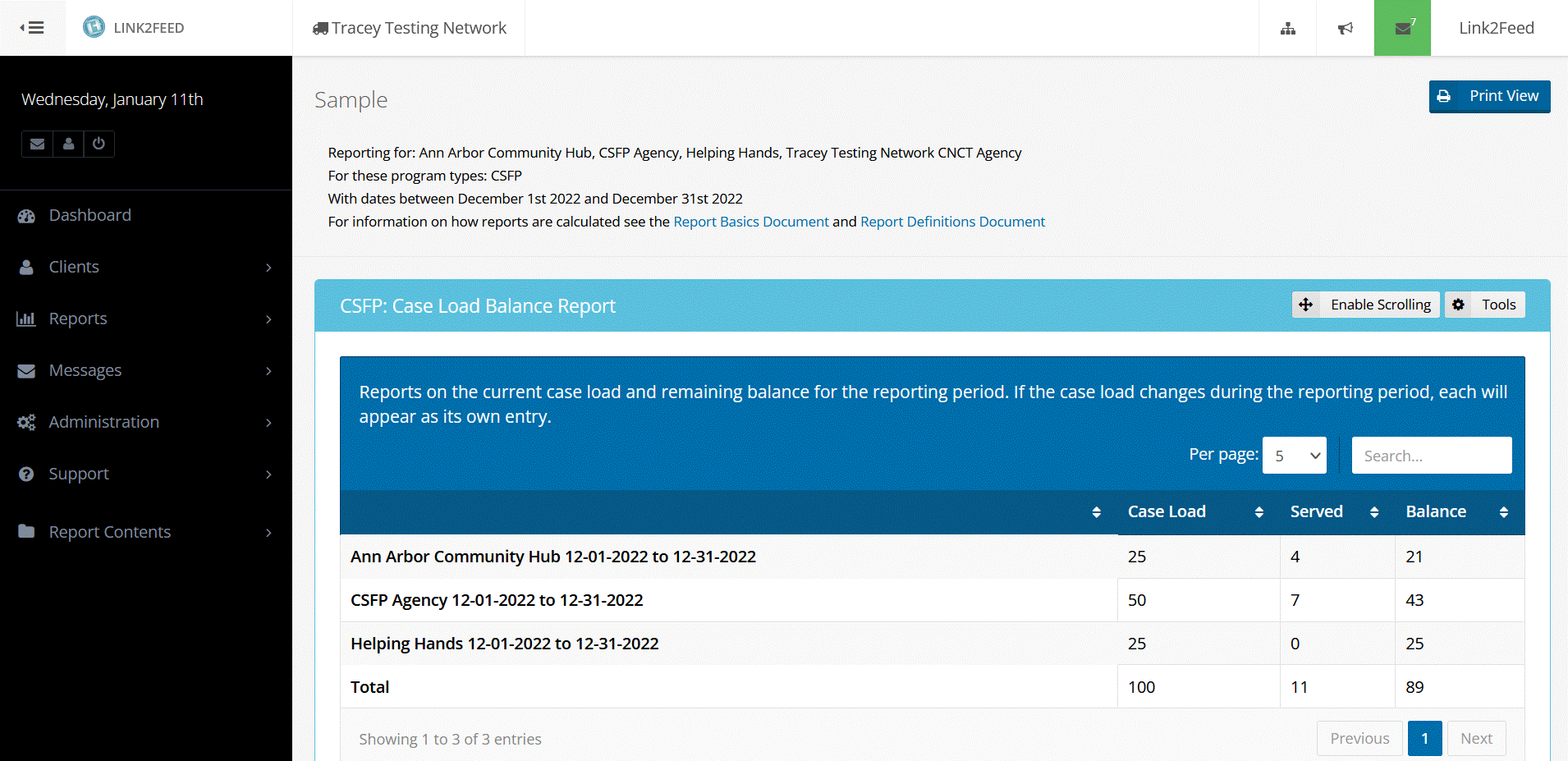Click inside the Search field

(1432, 455)
